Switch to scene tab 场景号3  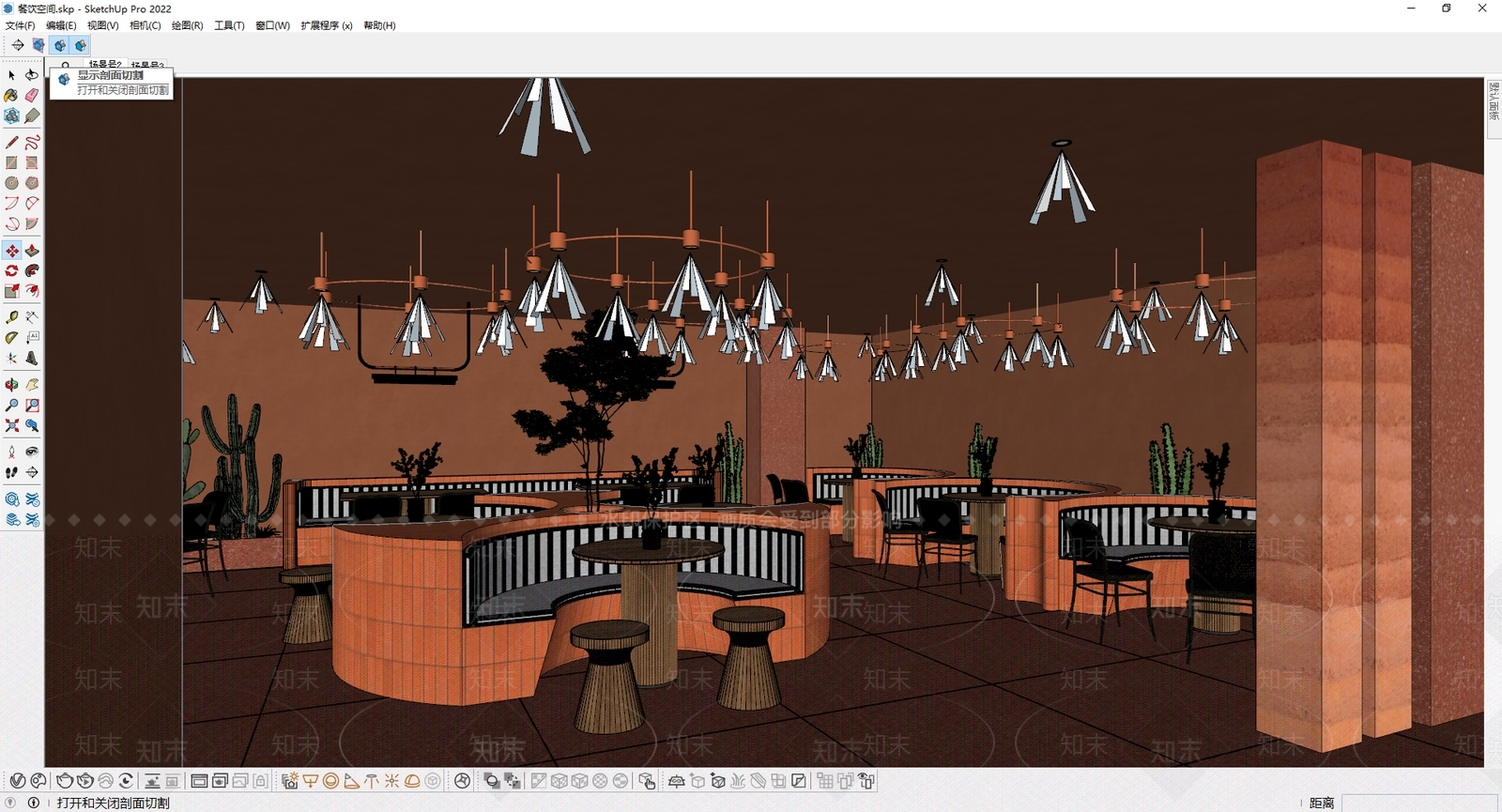(x=147, y=66)
